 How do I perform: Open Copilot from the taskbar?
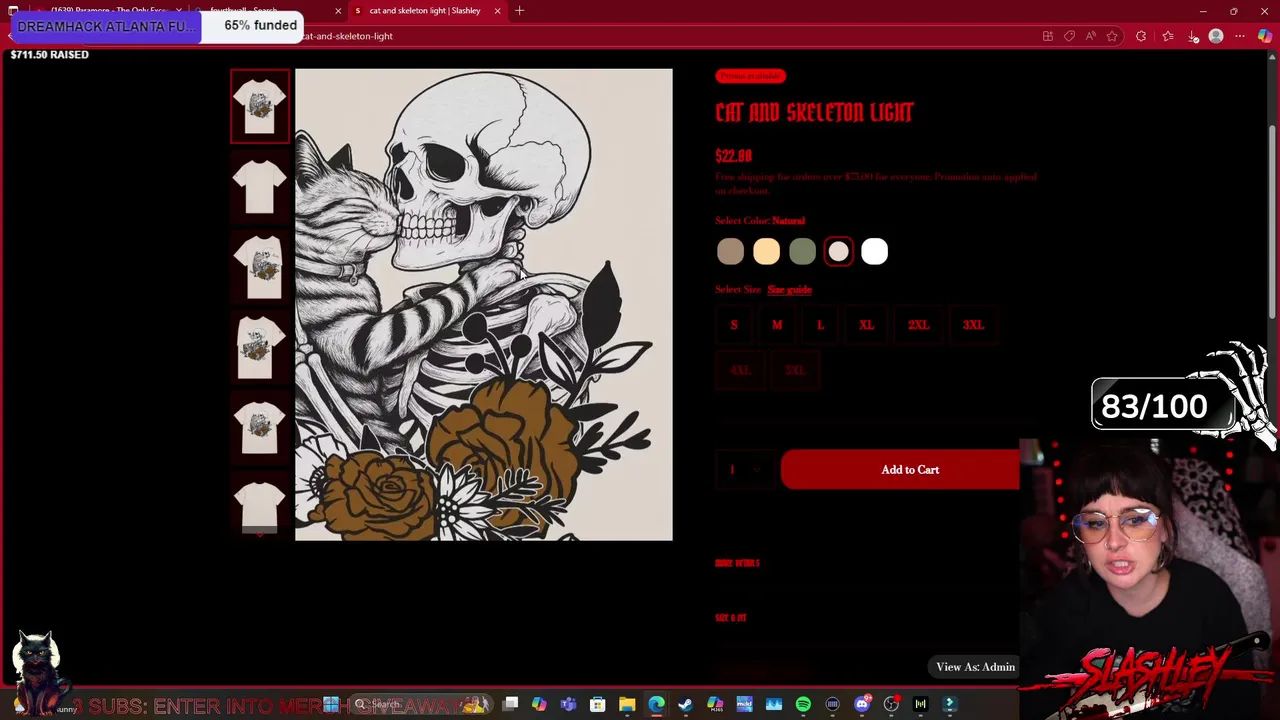(539, 704)
